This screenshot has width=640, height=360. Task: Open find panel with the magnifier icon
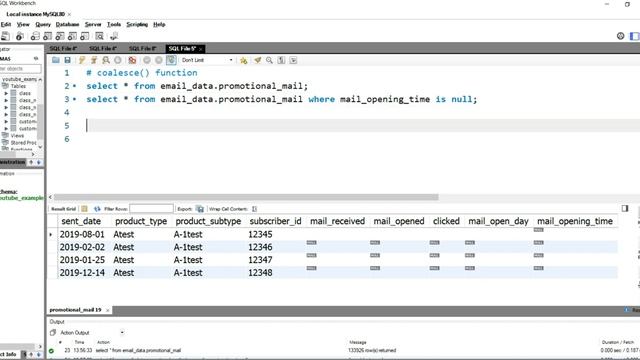(x=269, y=60)
